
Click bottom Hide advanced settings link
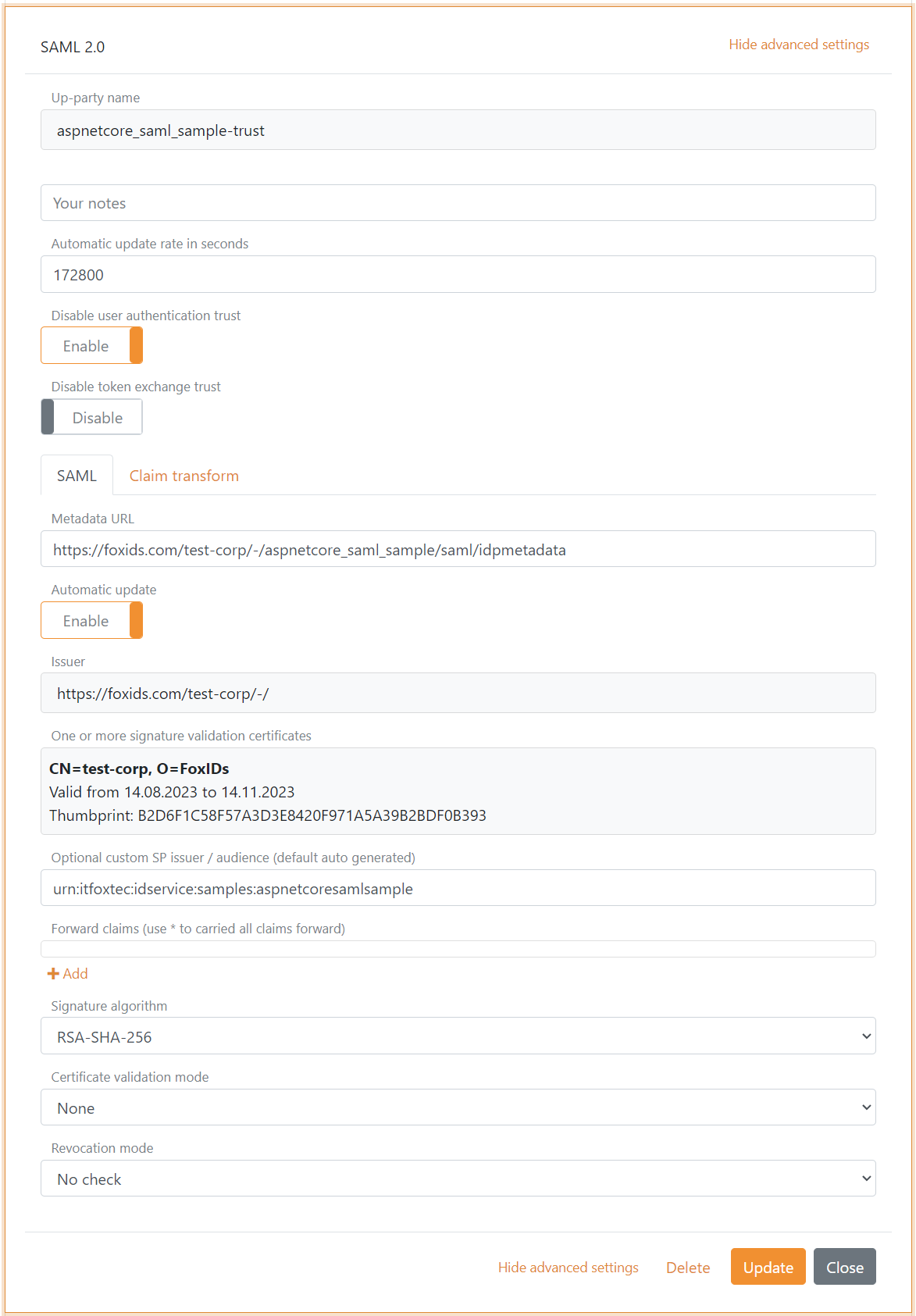[568, 1268]
